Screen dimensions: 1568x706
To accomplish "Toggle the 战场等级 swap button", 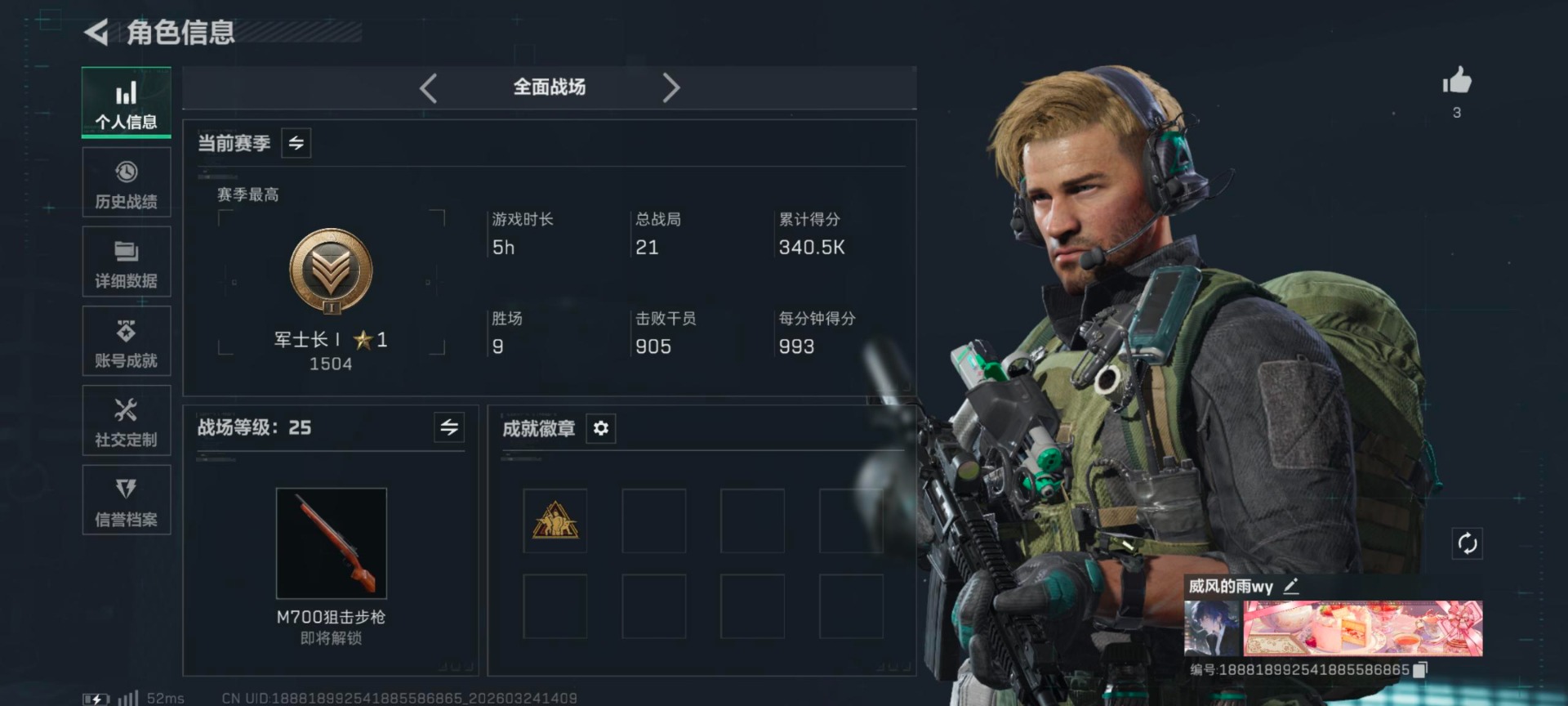I will pyautogui.click(x=449, y=427).
